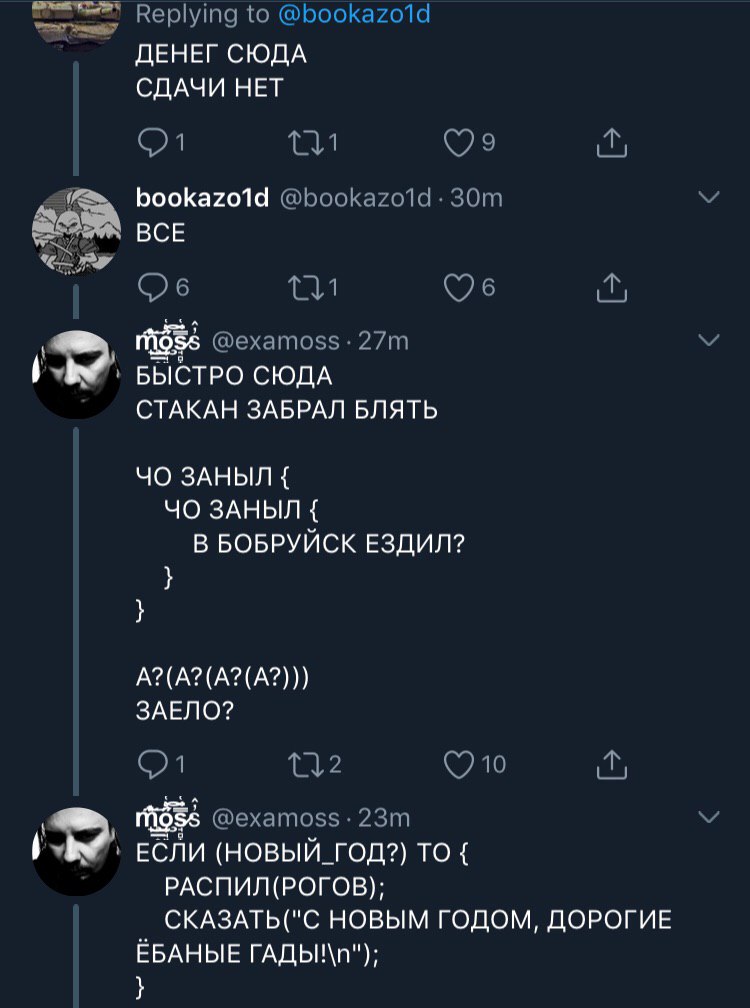Retweet bookazo1d's ВСЕ tweet

pos(305,288)
